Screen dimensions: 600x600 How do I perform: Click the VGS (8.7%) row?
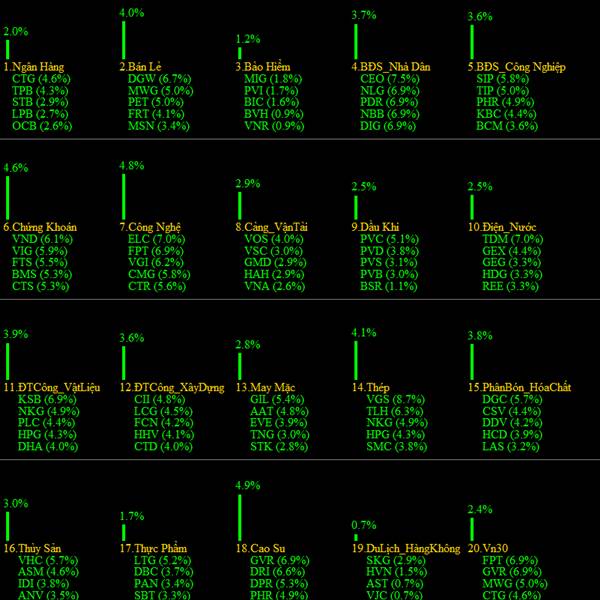pyautogui.click(x=396, y=399)
